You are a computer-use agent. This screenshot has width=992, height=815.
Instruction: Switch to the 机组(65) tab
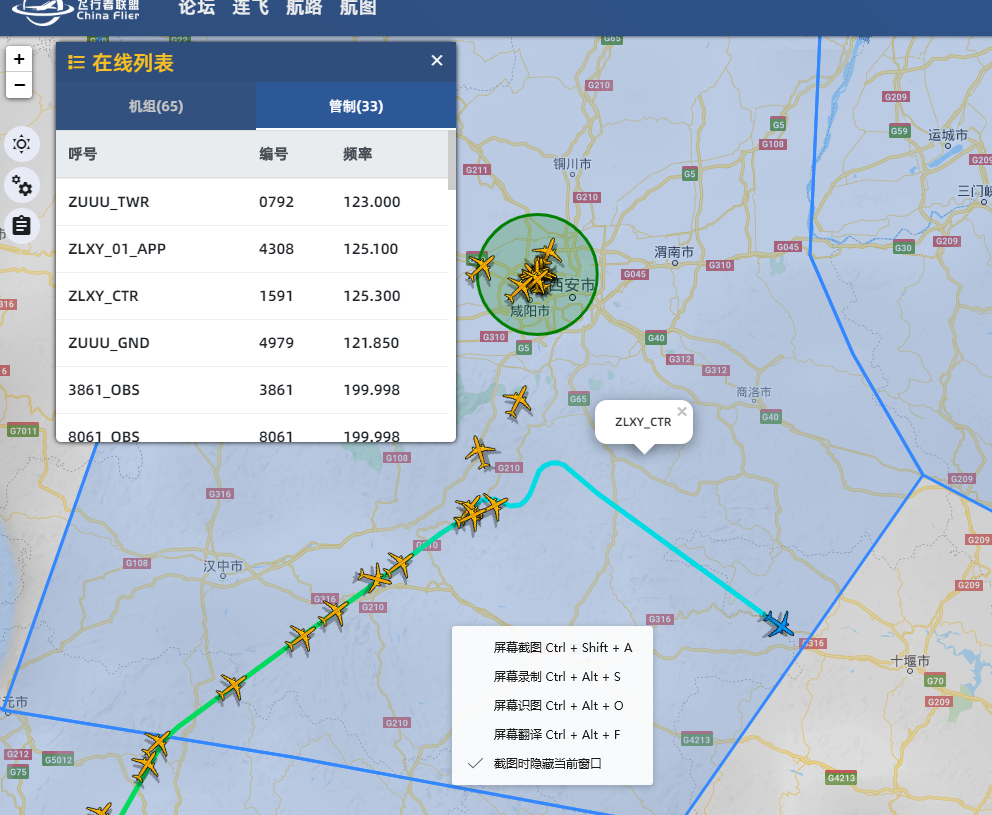[155, 104]
